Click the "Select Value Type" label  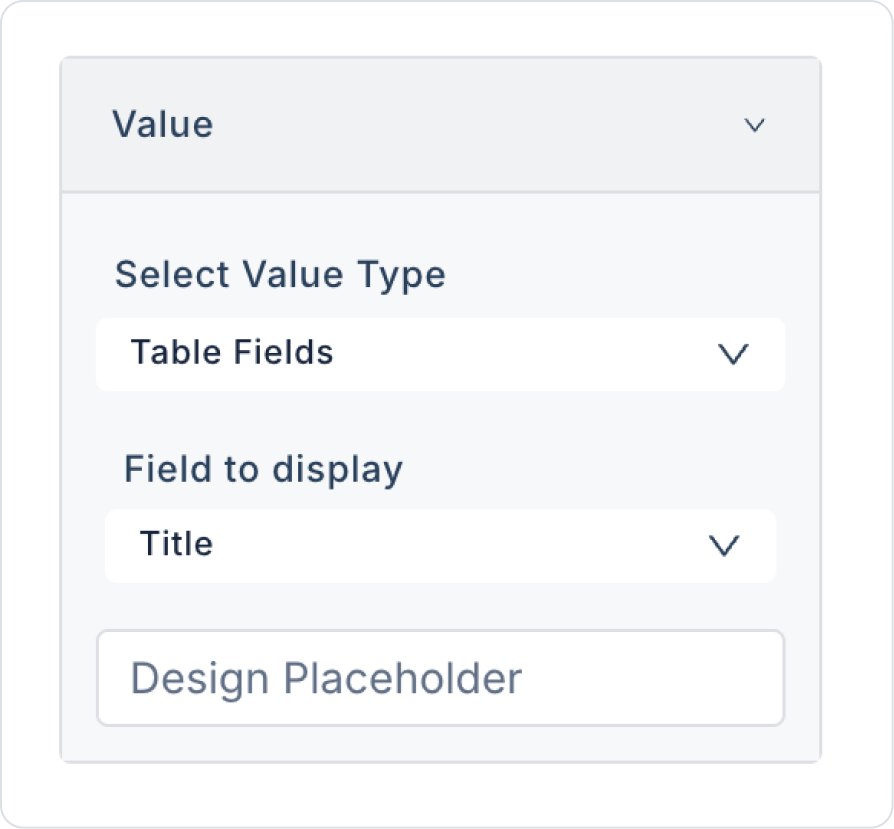point(280,274)
